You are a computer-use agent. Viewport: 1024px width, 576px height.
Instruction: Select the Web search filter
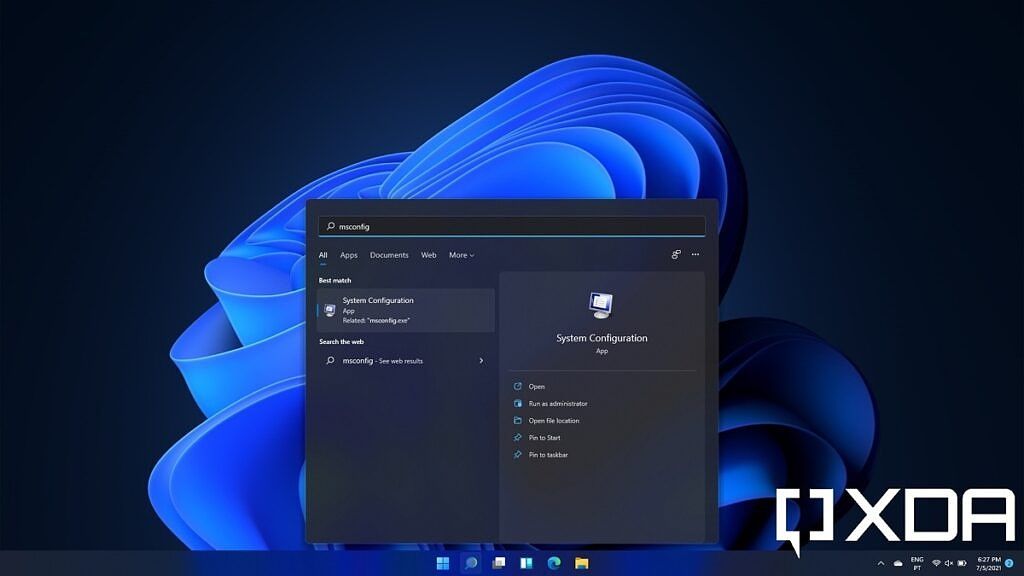point(428,255)
